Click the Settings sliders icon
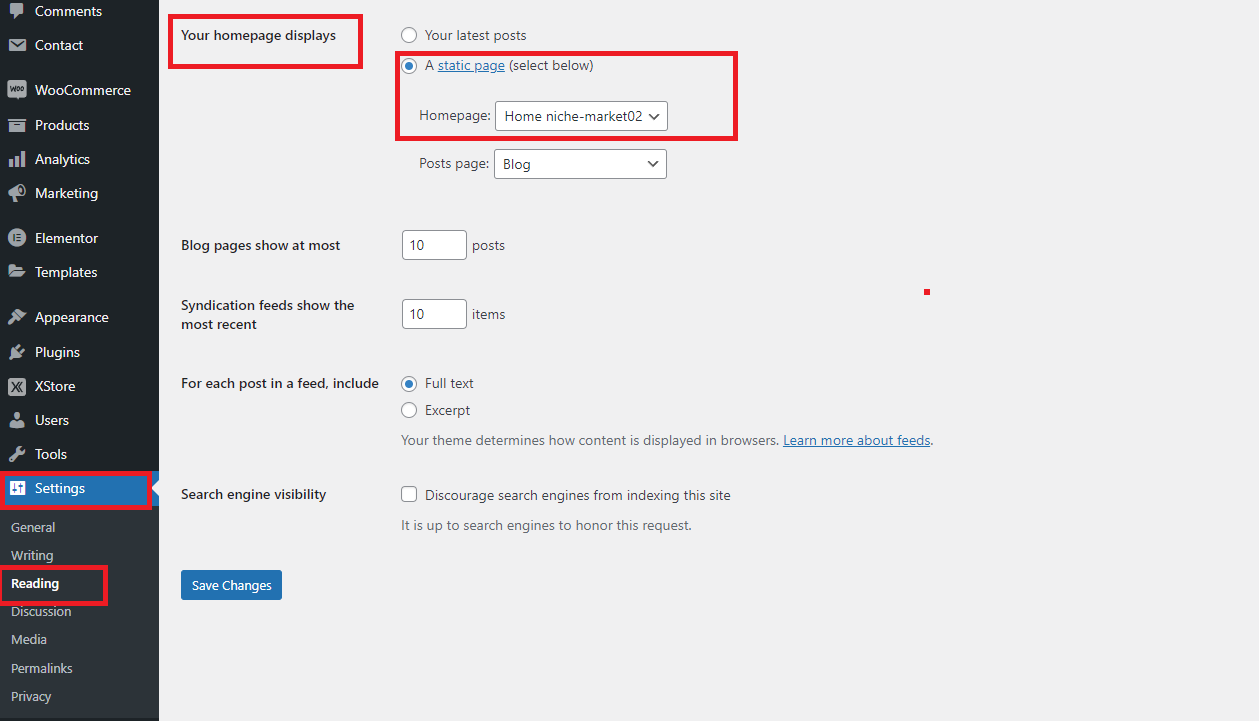 [17, 488]
